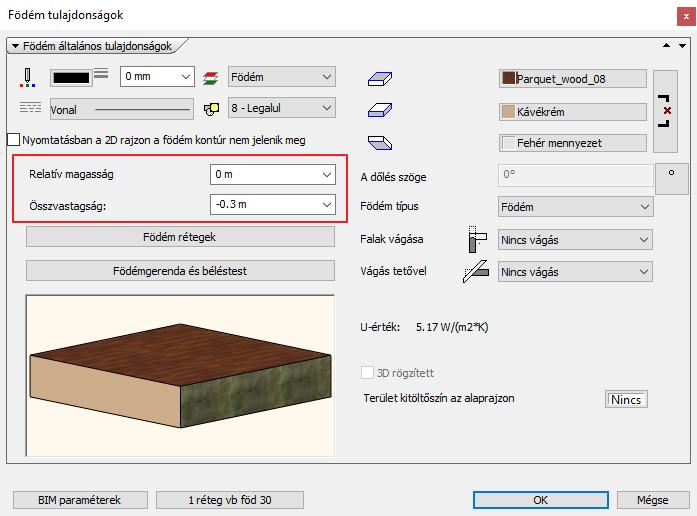The height and width of the screenshot is (516, 697).
Task: Click the material link bracket button
Action: pos(665,111)
